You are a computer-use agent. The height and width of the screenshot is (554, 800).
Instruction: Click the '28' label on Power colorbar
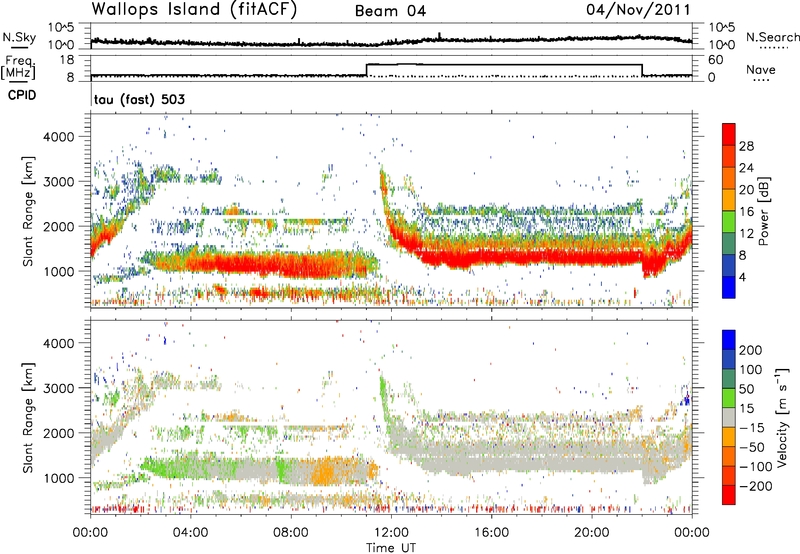pos(746,146)
